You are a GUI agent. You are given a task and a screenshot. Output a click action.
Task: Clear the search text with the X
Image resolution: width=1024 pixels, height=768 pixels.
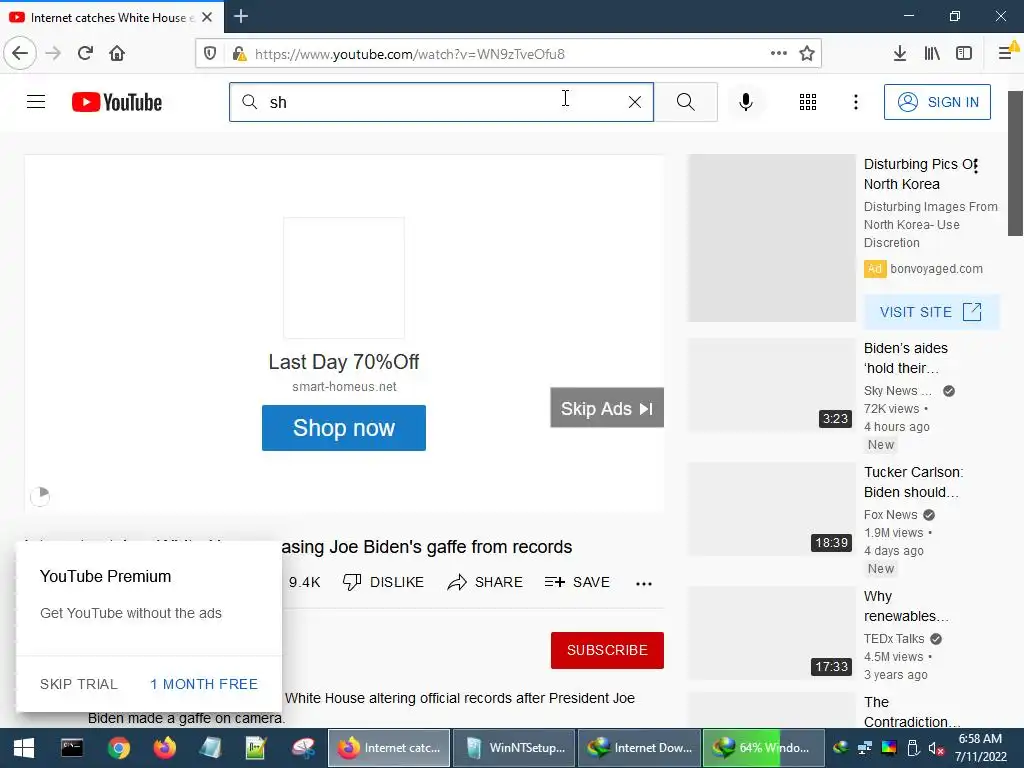pos(635,102)
